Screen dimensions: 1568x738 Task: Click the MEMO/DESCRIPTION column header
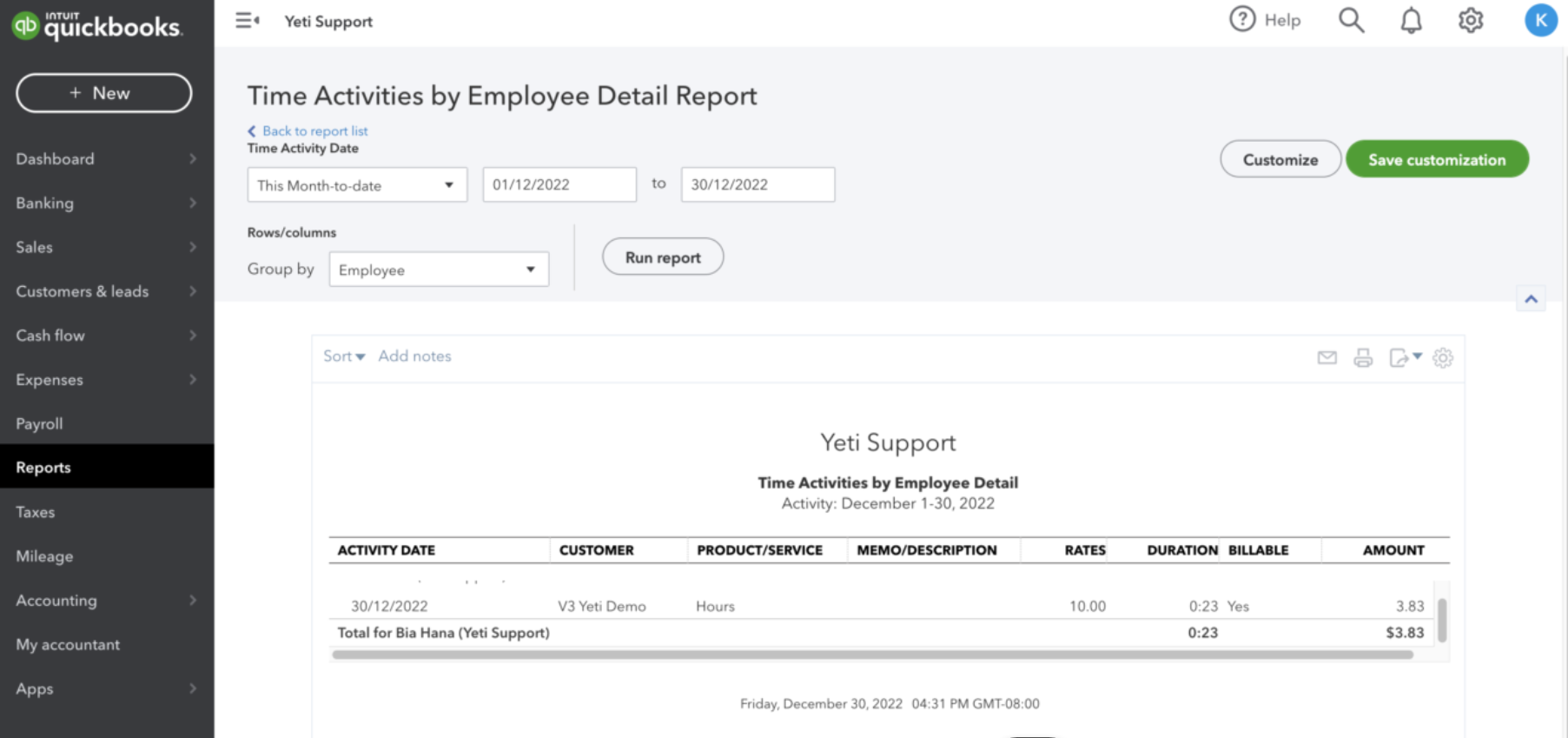(926, 550)
